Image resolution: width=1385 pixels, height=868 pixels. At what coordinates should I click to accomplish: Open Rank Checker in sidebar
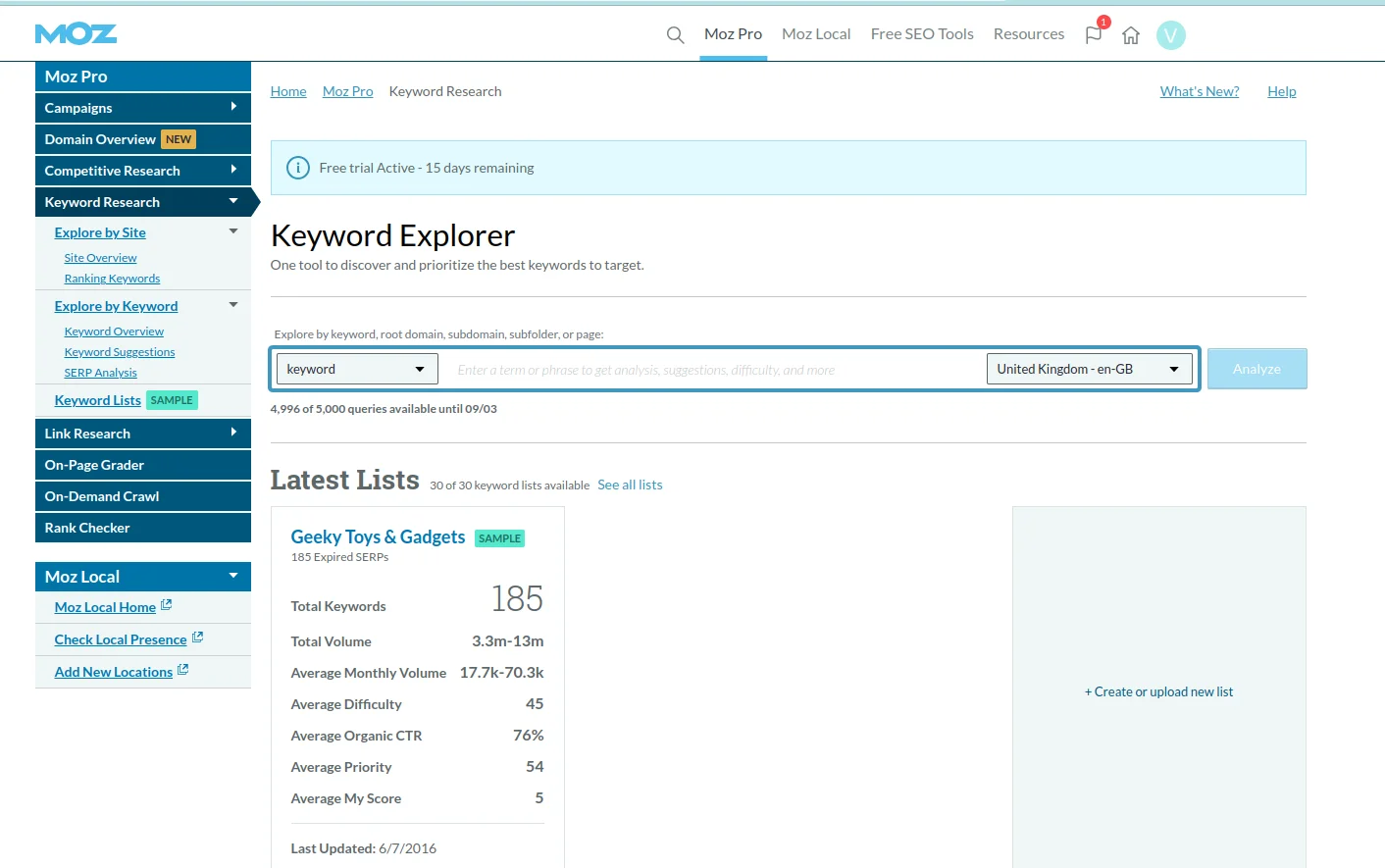pos(143,528)
